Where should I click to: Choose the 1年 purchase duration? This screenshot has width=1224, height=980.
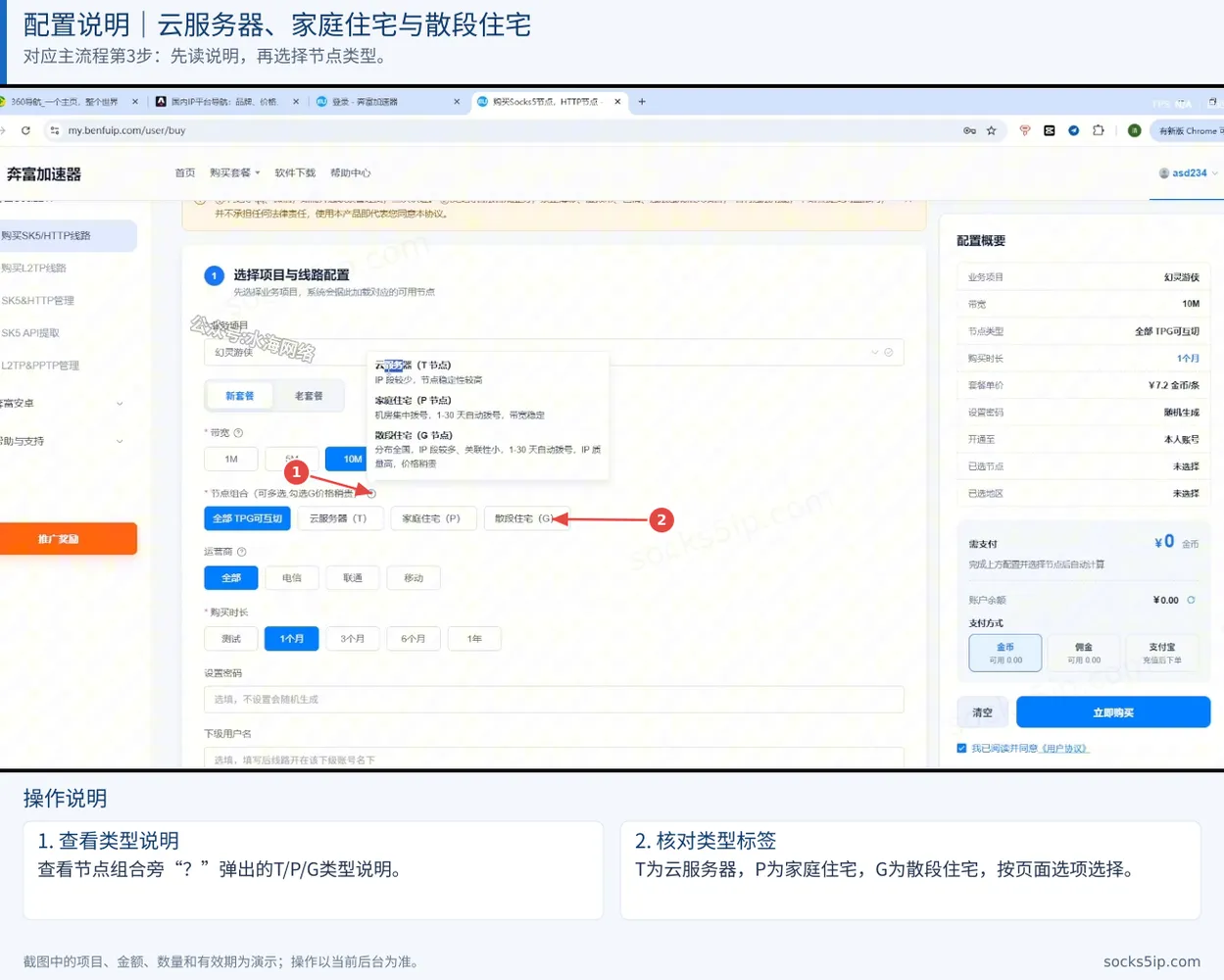[x=474, y=639]
